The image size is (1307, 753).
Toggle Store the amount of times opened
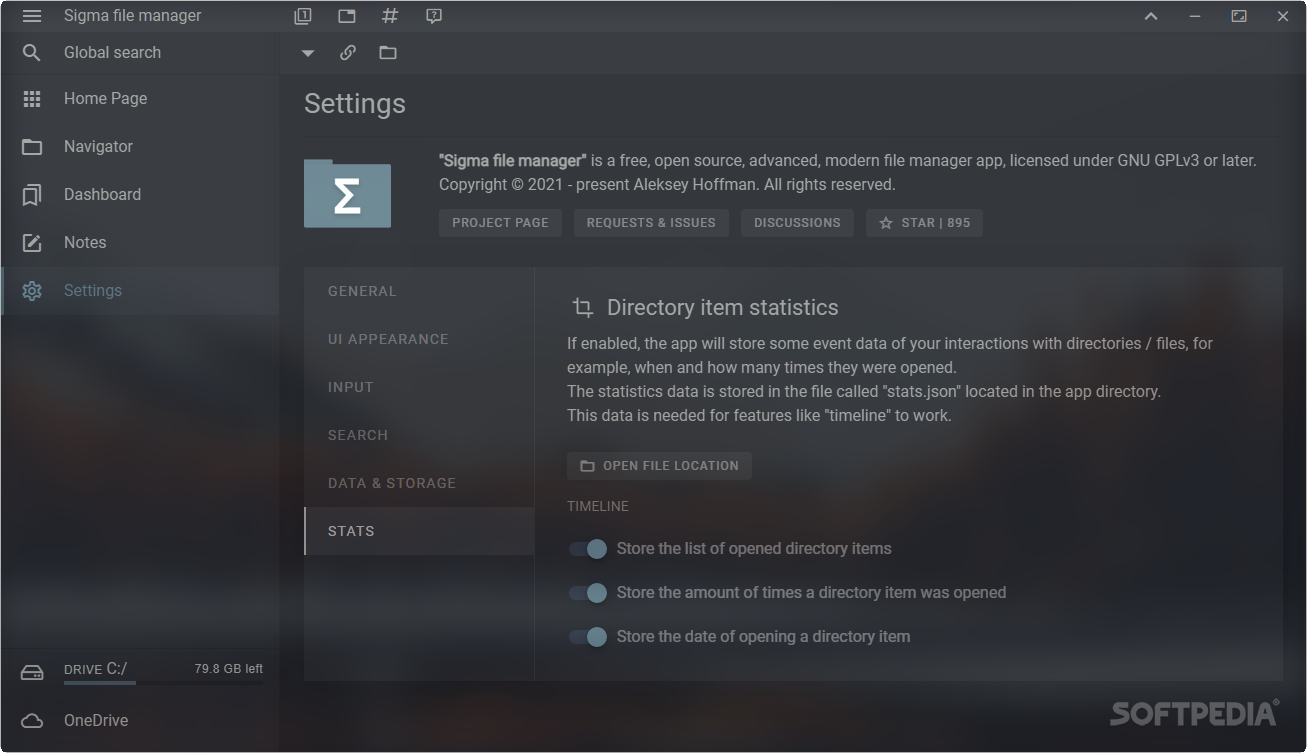pyautogui.click(x=588, y=593)
